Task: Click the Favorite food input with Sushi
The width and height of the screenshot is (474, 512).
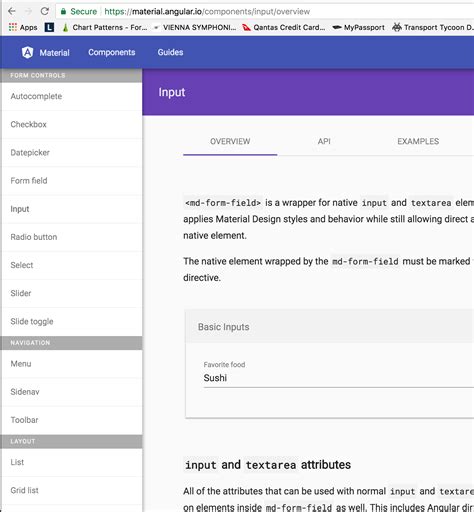Action: 338,378
